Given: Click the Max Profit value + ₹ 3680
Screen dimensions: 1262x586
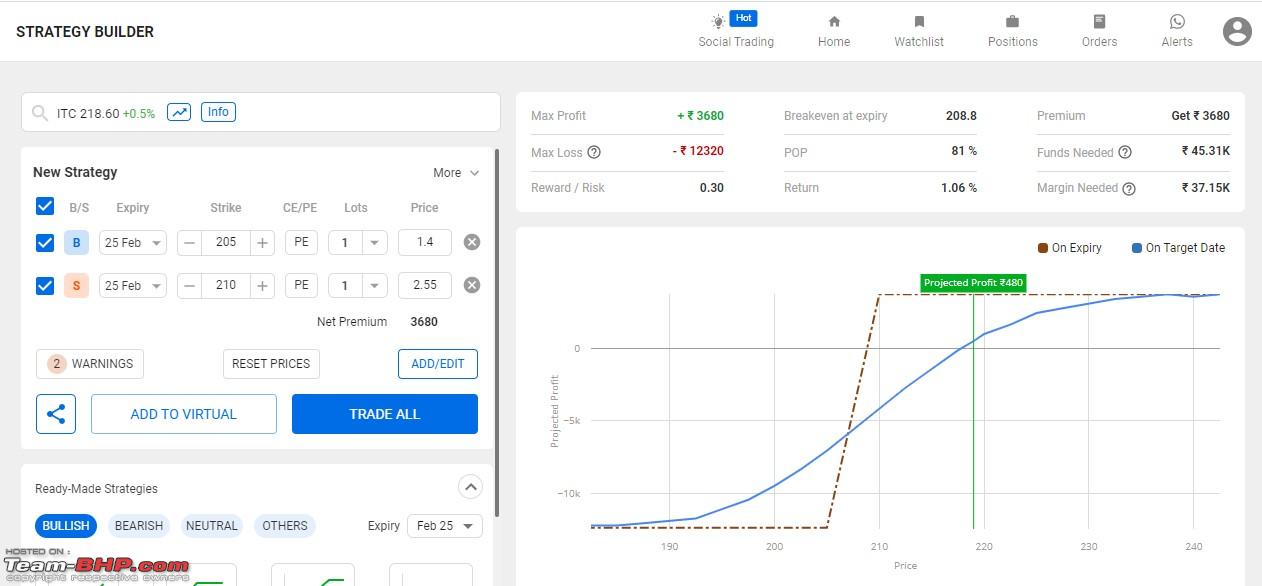Looking at the screenshot, I should pyautogui.click(x=700, y=116).
